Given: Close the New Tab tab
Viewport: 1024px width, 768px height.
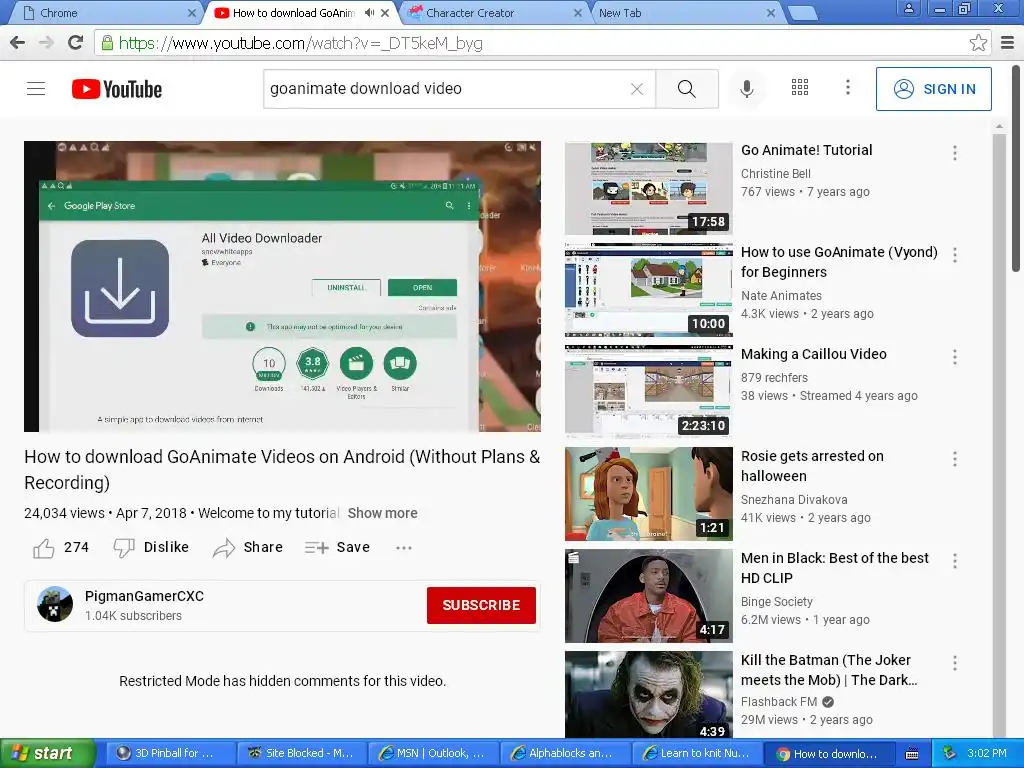Looking at the screenshot, I should pos(771,12).
